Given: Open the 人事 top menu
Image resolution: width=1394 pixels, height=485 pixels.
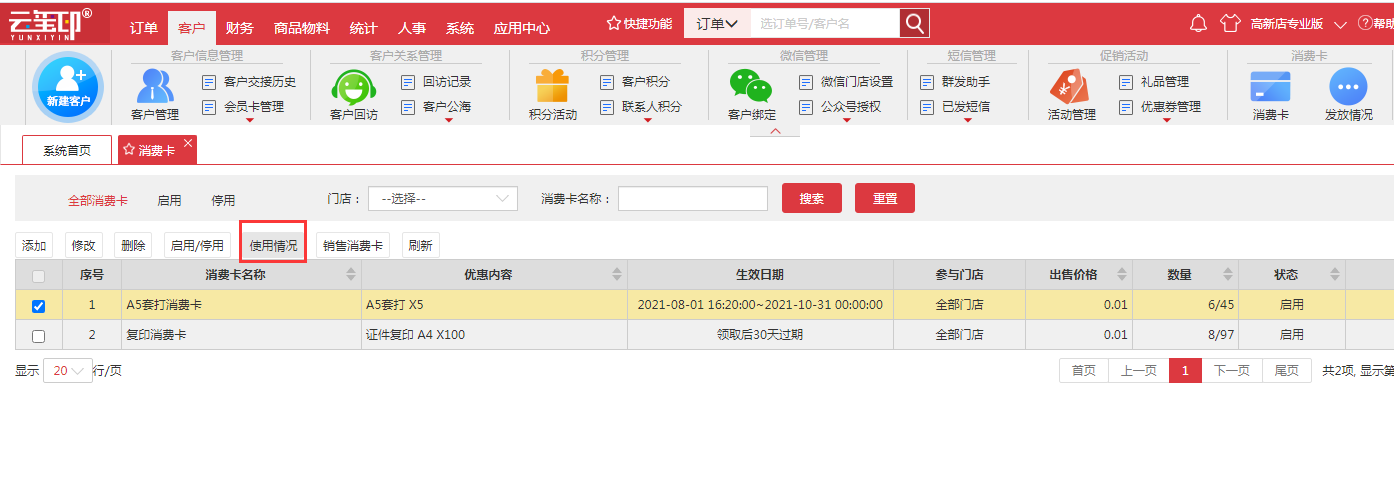Looking at the screenshot, I should click(x=412, y=27).
